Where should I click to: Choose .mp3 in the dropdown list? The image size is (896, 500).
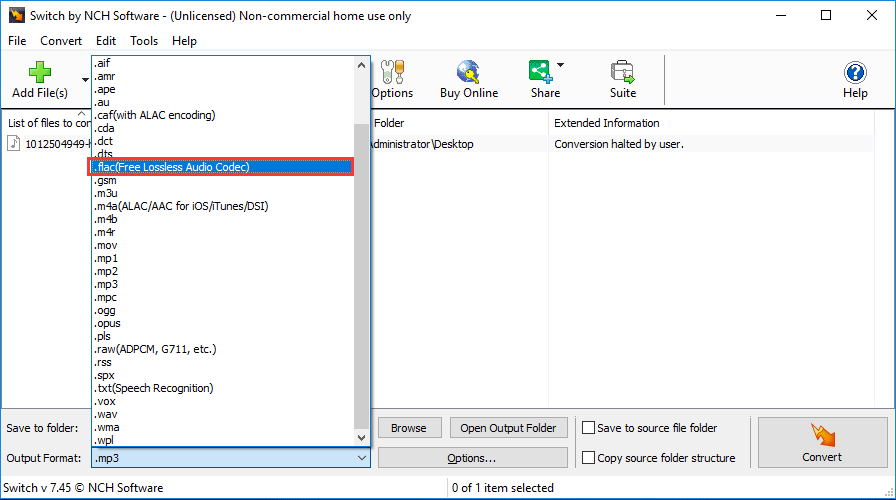[x=223, y=284]
